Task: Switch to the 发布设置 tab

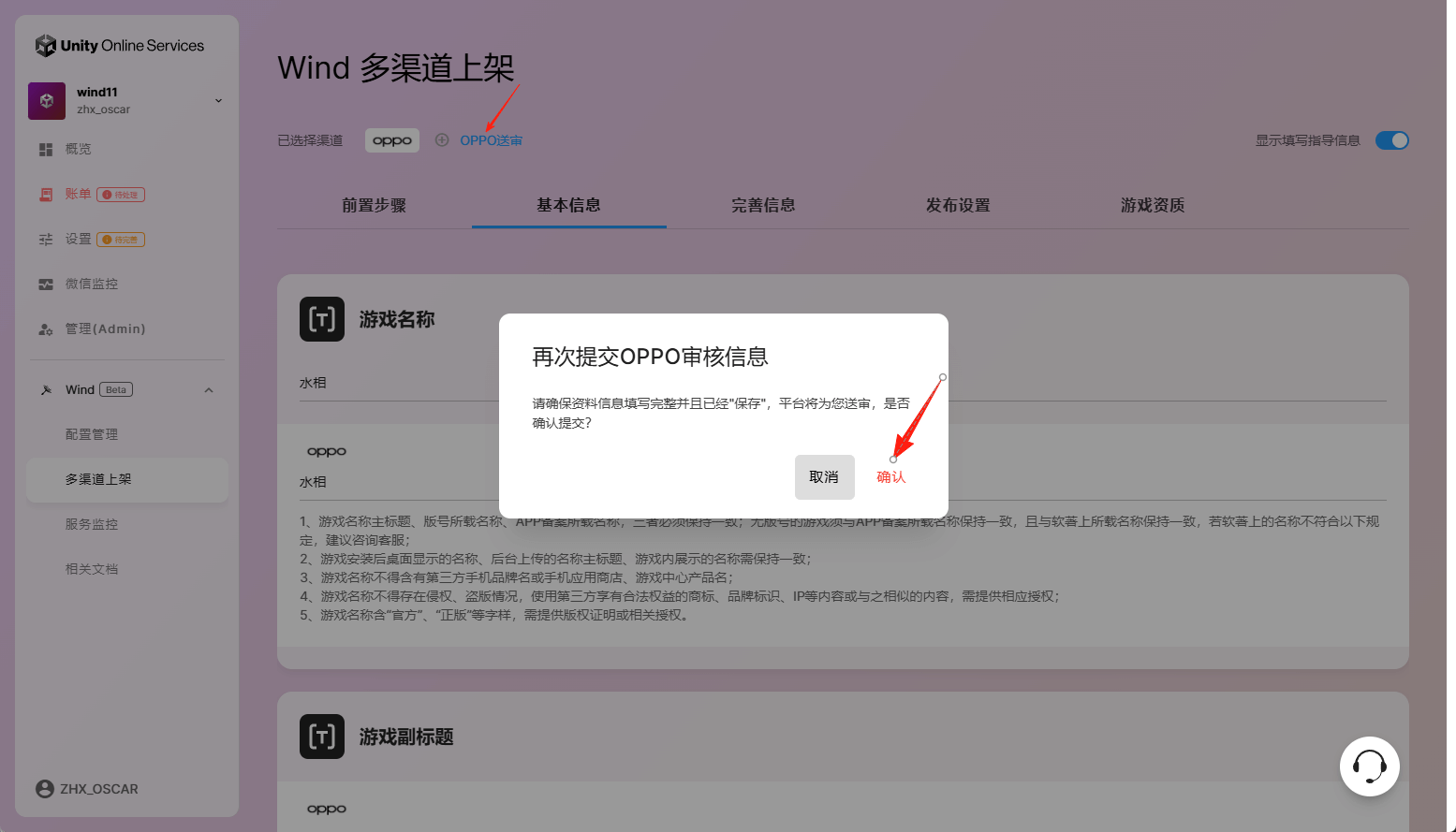Action: pos(958,205)
